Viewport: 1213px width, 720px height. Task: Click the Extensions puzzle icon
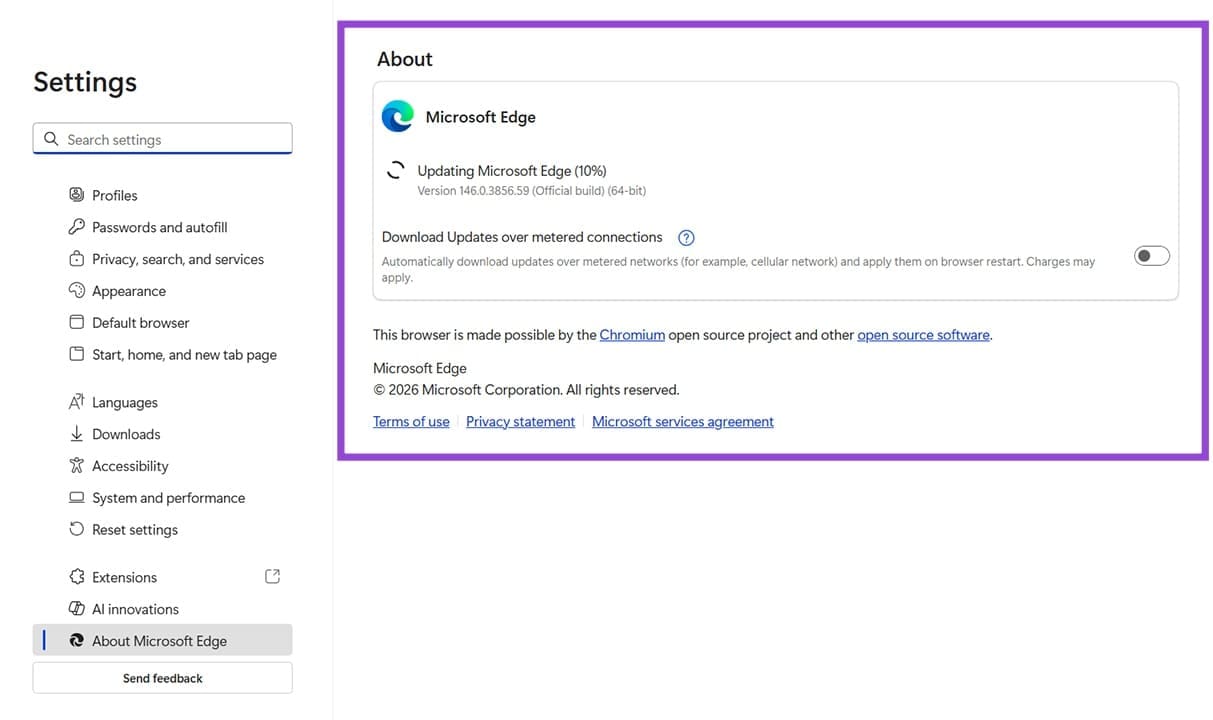[77, 577]
